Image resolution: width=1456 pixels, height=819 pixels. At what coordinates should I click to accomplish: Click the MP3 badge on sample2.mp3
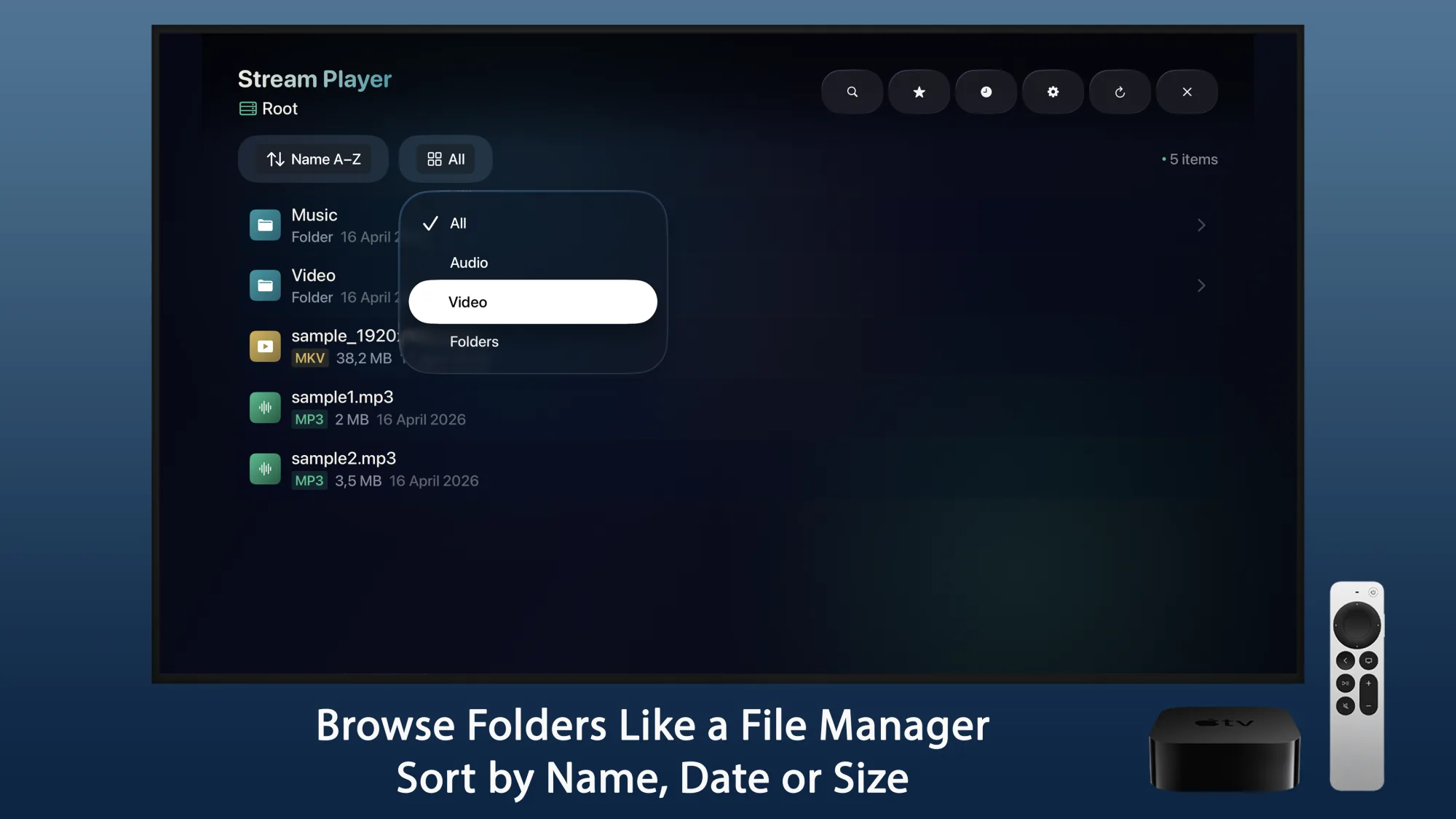coord(309,480)
